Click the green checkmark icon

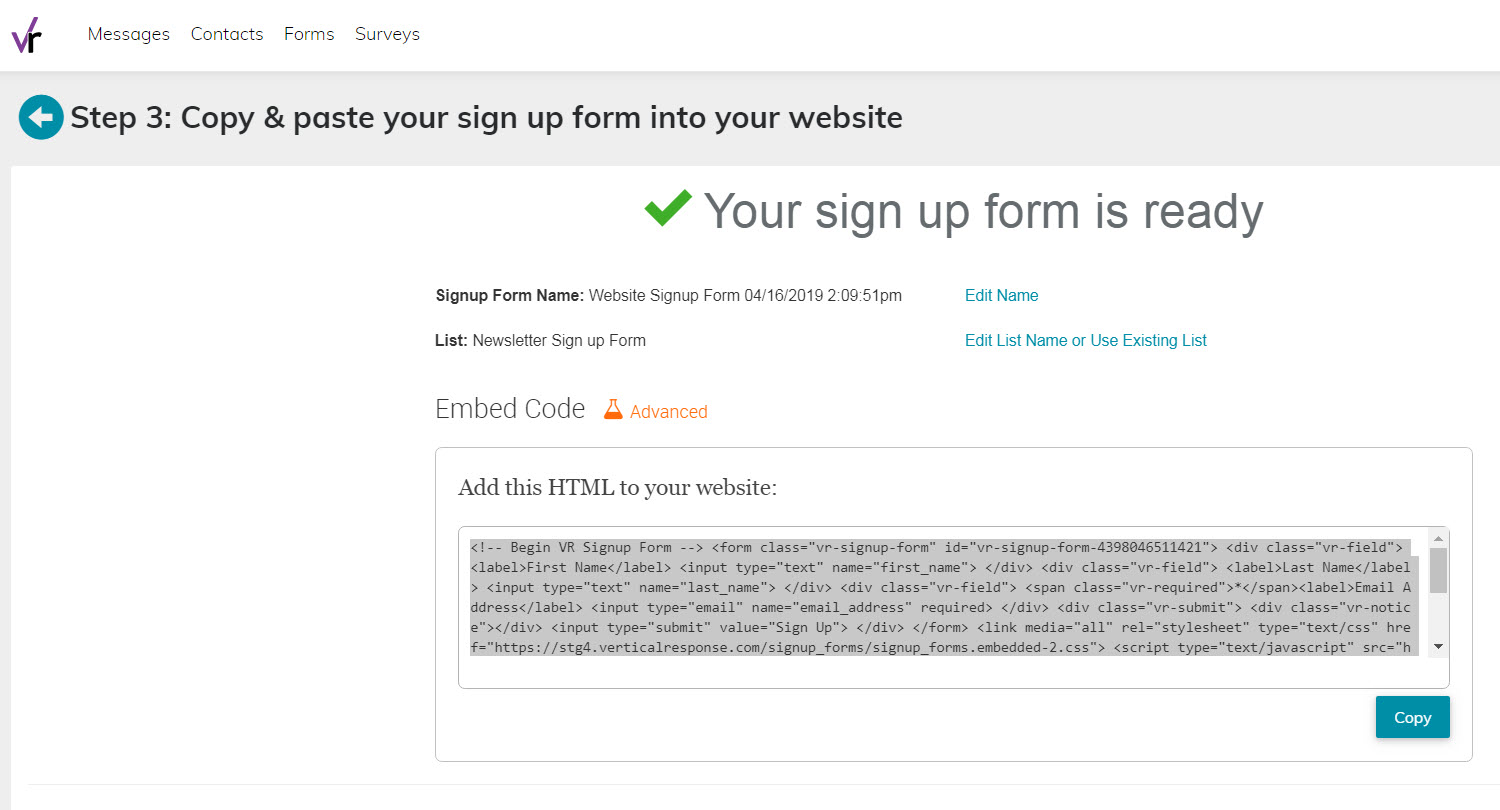668,208
